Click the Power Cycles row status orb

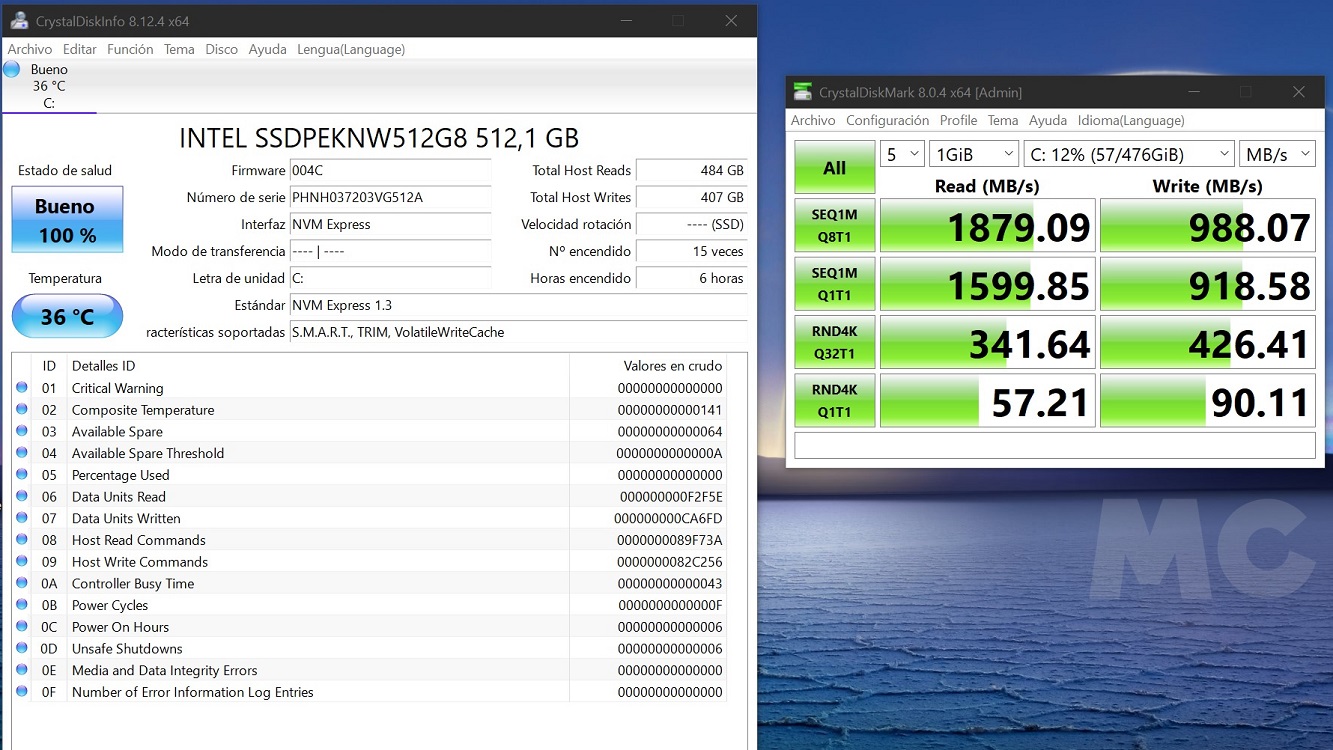pos(22,605)
